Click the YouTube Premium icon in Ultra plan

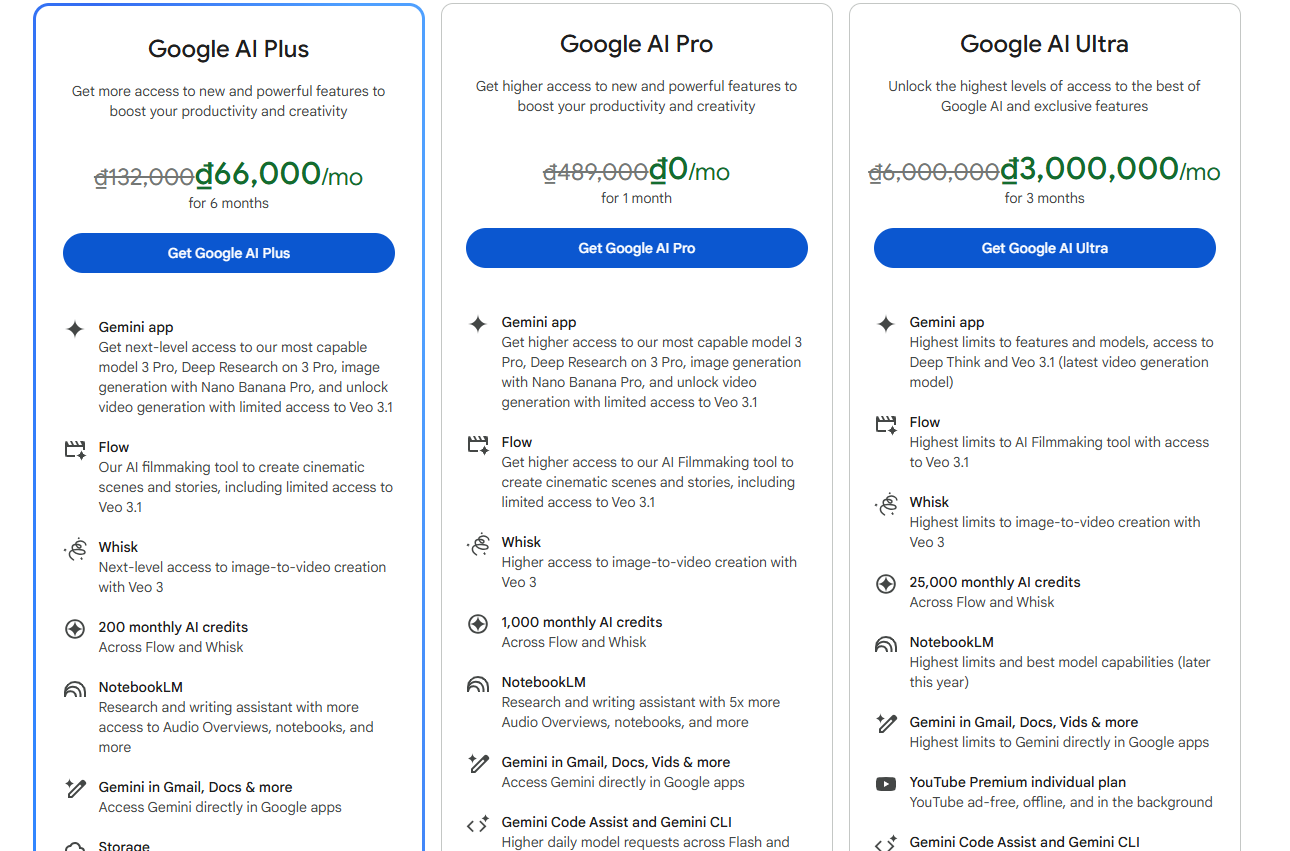[886, 784]
